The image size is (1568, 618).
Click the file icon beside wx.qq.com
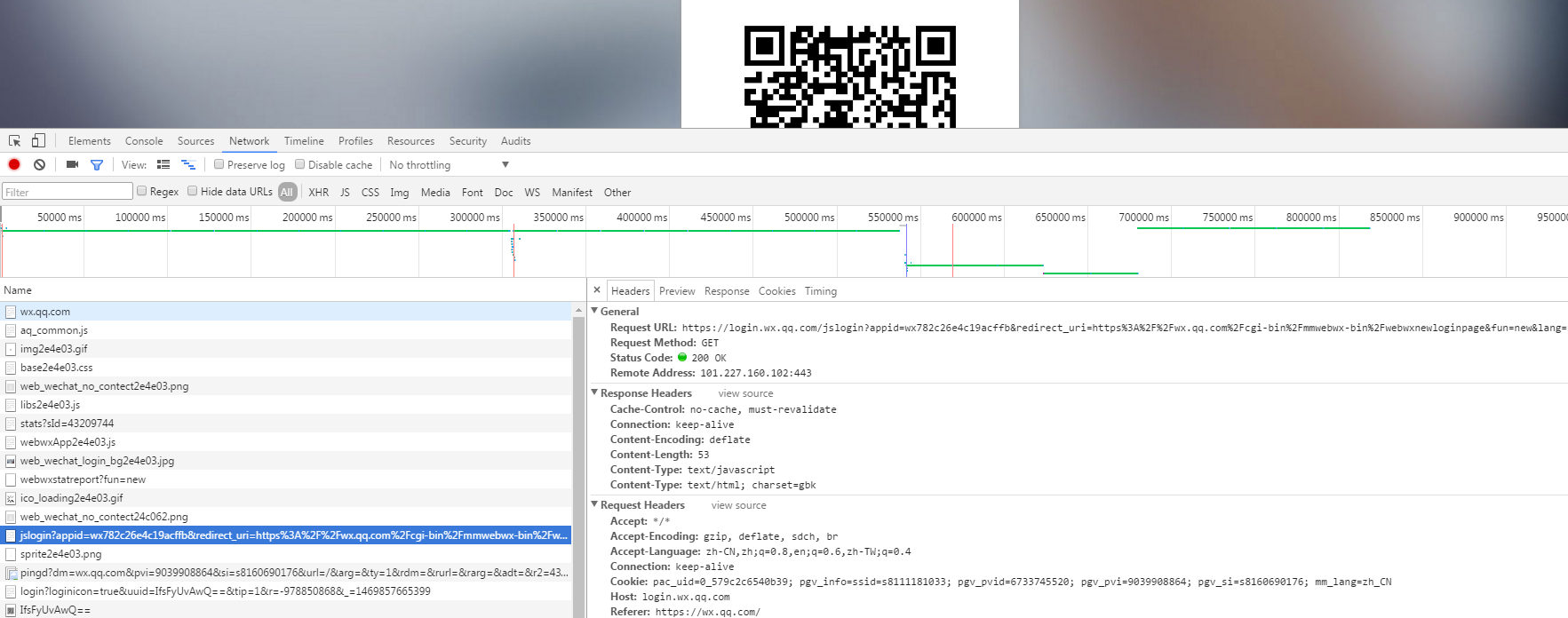[x=11, y=312]
